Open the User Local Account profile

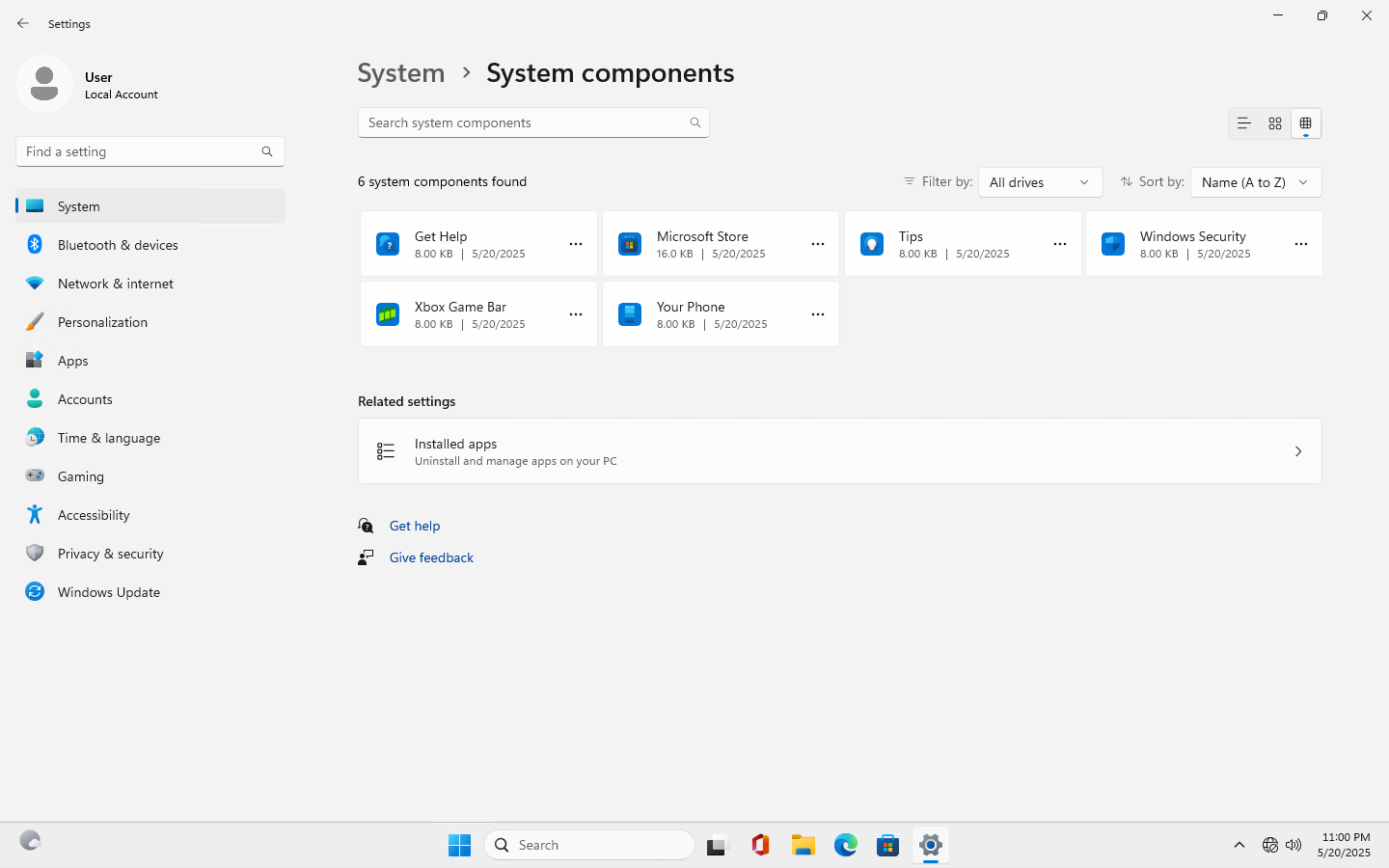coord(89,85)
